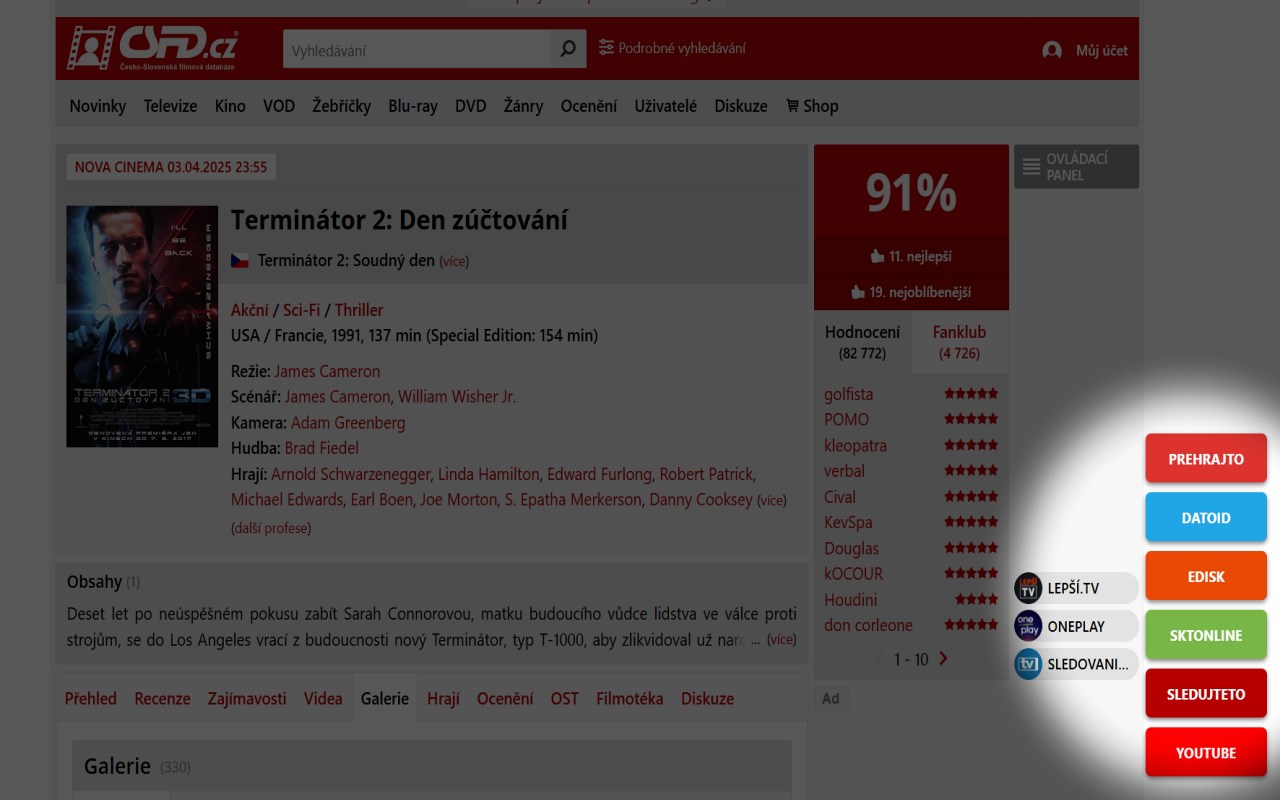Click the green SKTONLINE button
The height and width of the screenshot is (800, 1280).
(x=1206, y=635)
